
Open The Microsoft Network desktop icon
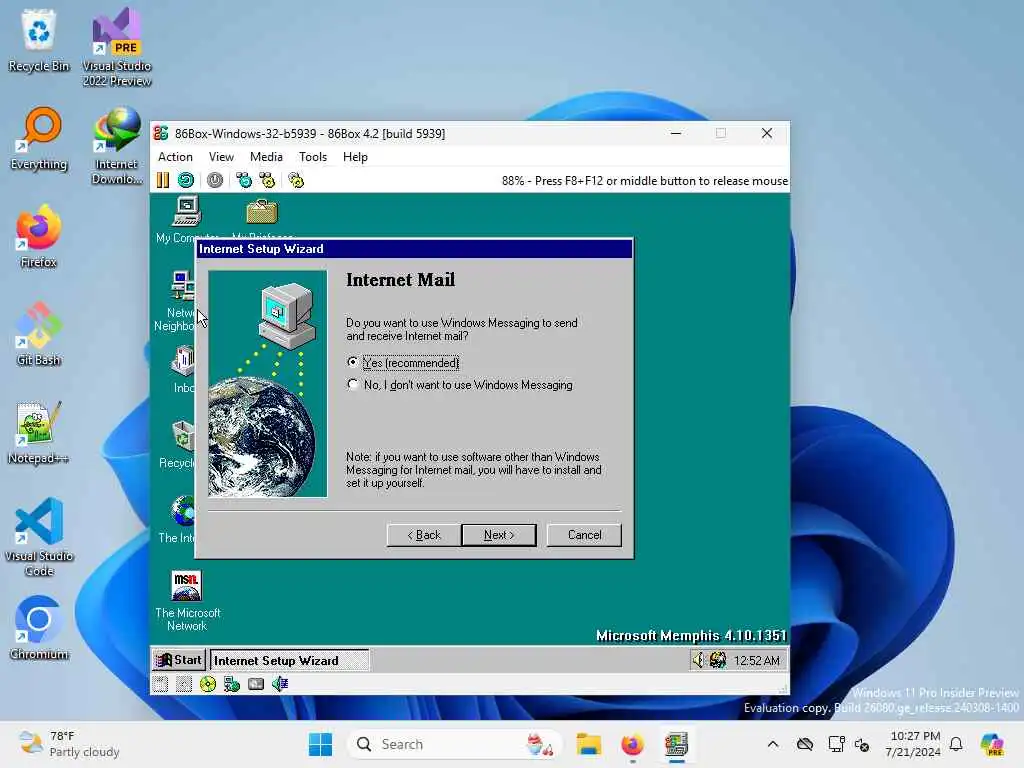(x=187, y=601)
